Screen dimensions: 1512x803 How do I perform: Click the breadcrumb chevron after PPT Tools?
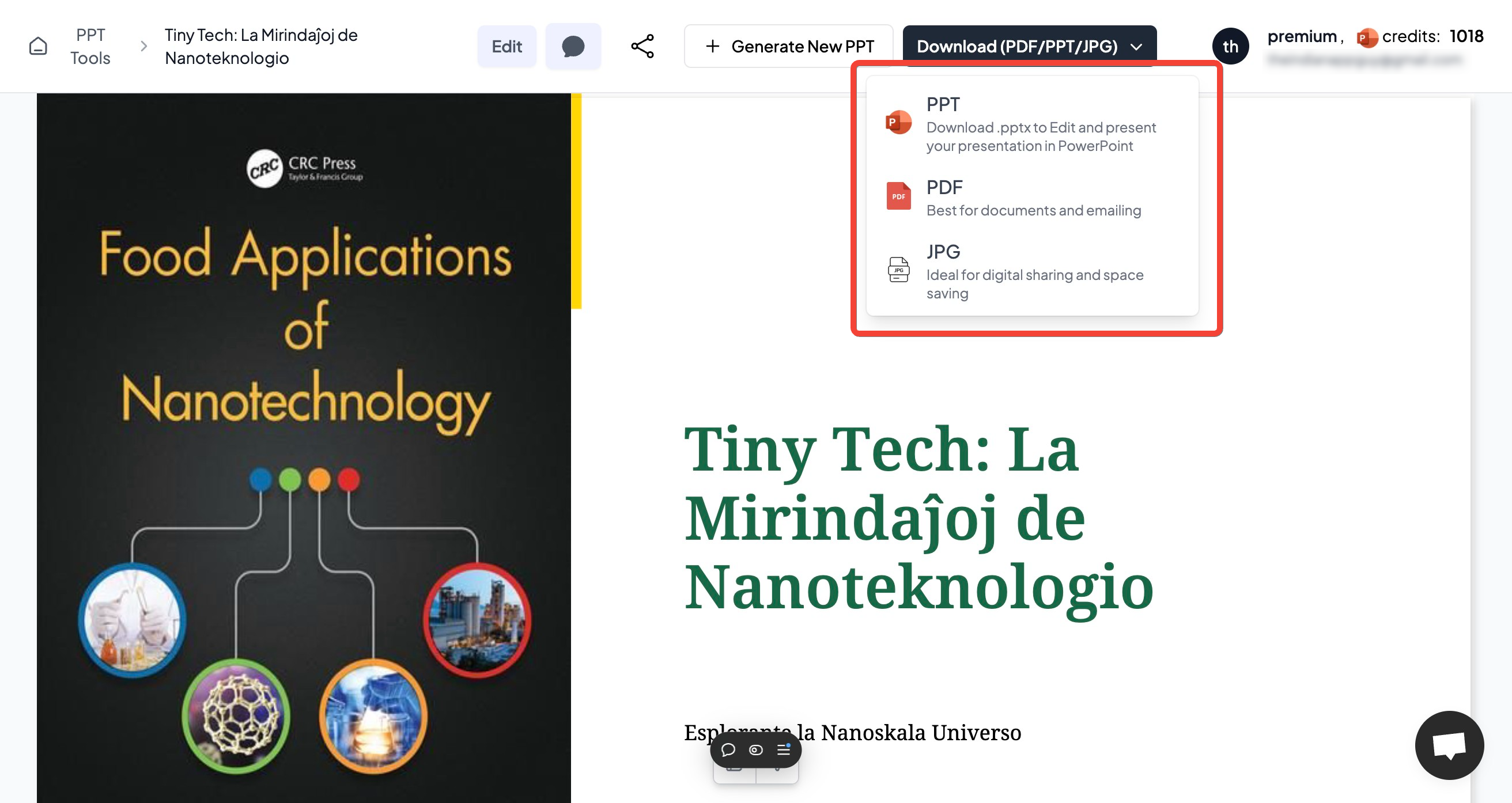(x=143, y=46)
